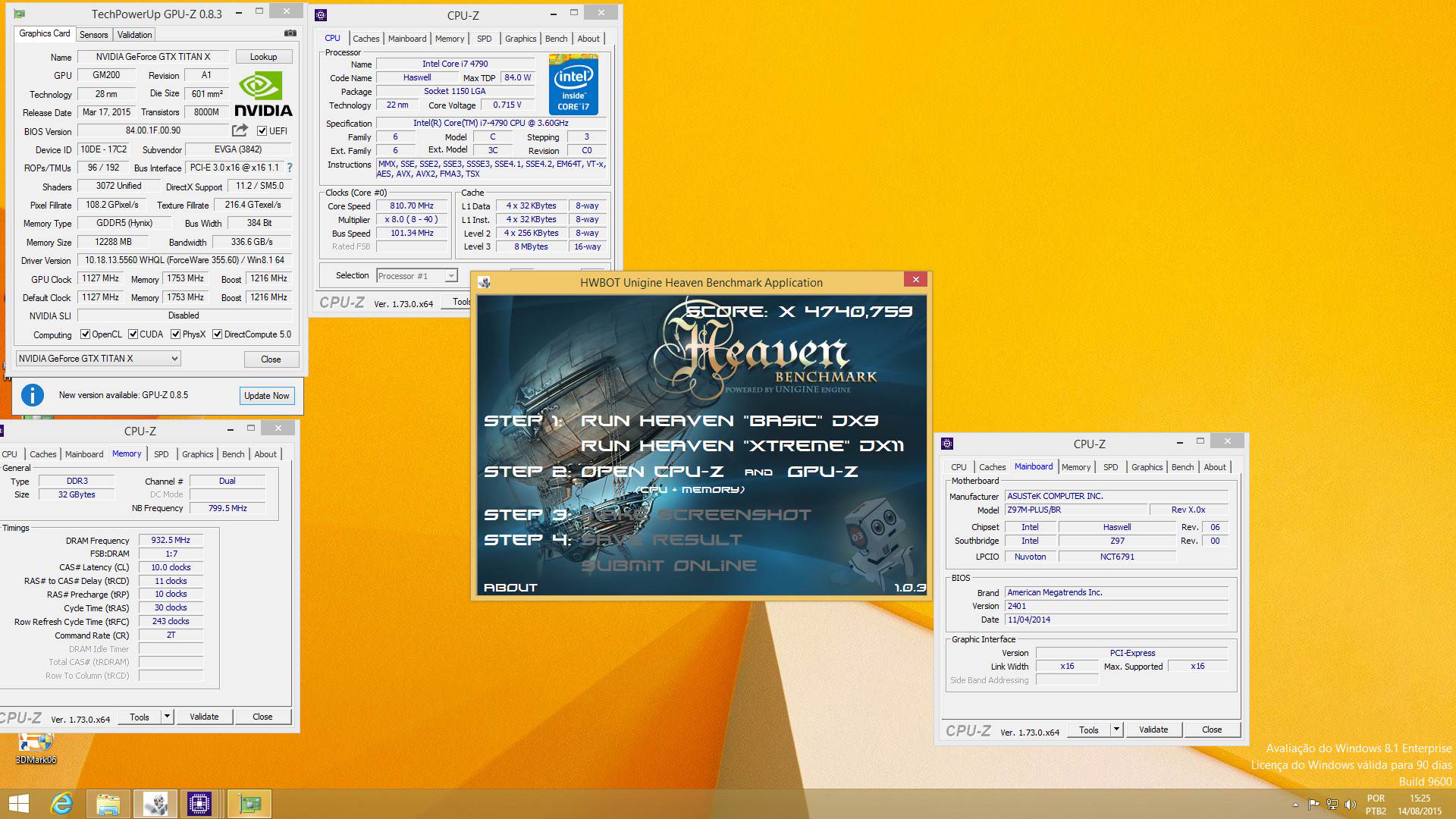
Task: Click the DRAM Frequency value 932.5 MHz
Action: 171,541
